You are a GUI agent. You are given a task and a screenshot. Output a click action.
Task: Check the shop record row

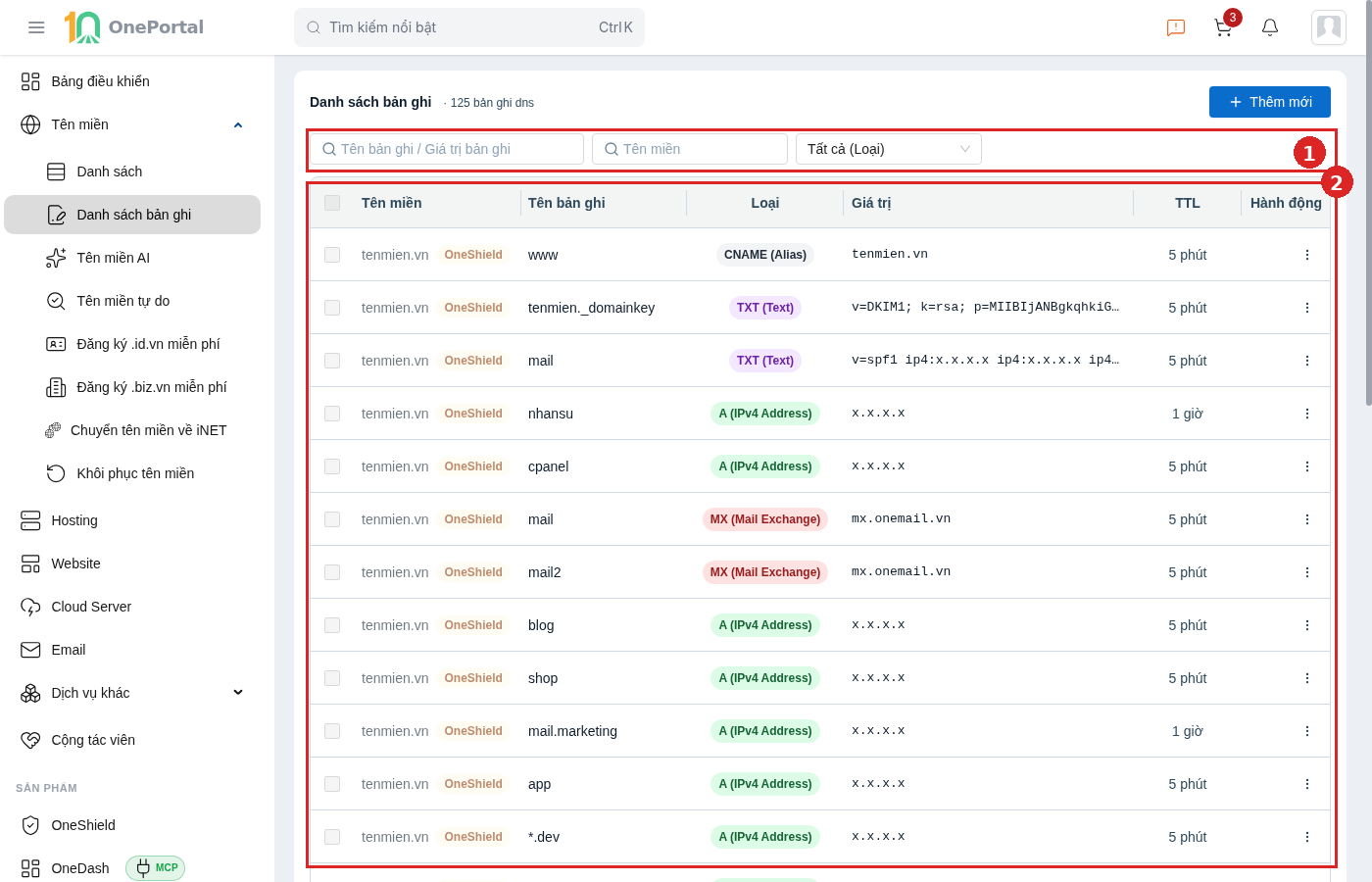pos(332,678)
